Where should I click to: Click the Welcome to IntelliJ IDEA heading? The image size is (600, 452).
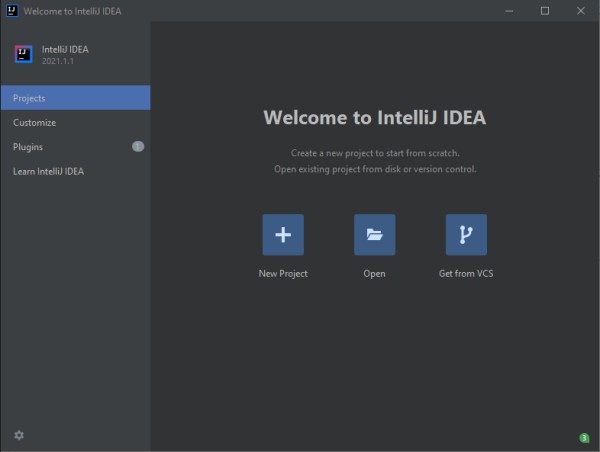pos(375,117)
